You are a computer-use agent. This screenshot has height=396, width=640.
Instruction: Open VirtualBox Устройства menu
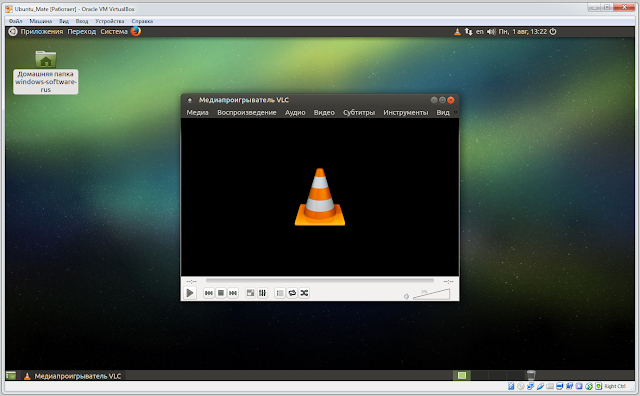109,21
